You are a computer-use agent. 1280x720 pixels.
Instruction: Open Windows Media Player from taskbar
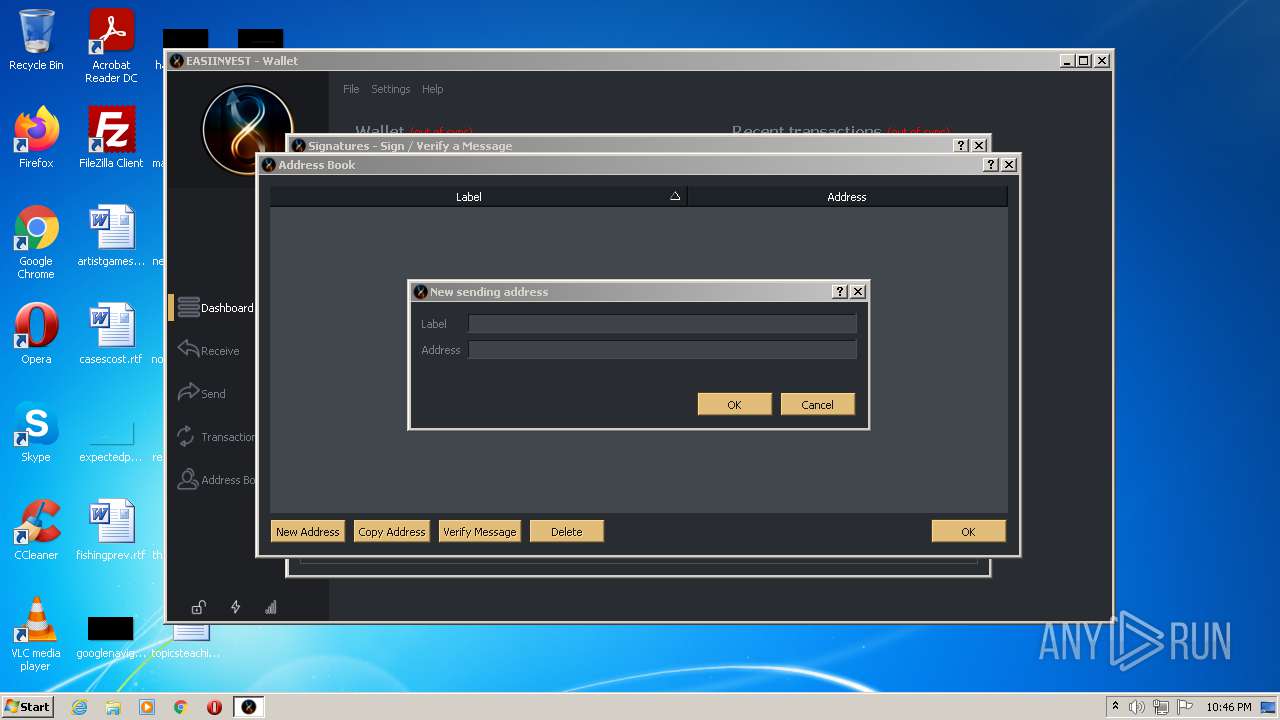(x=147, y=707)
